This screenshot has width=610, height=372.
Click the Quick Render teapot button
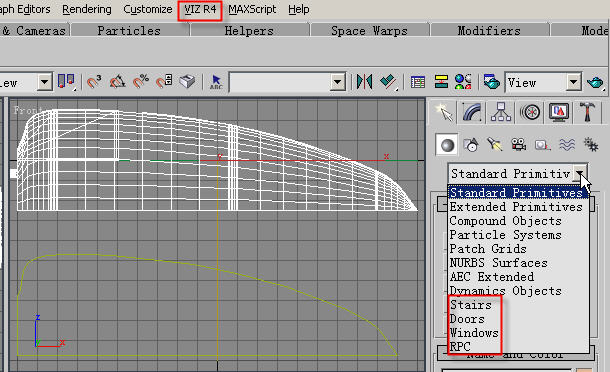tap(595, 82)
